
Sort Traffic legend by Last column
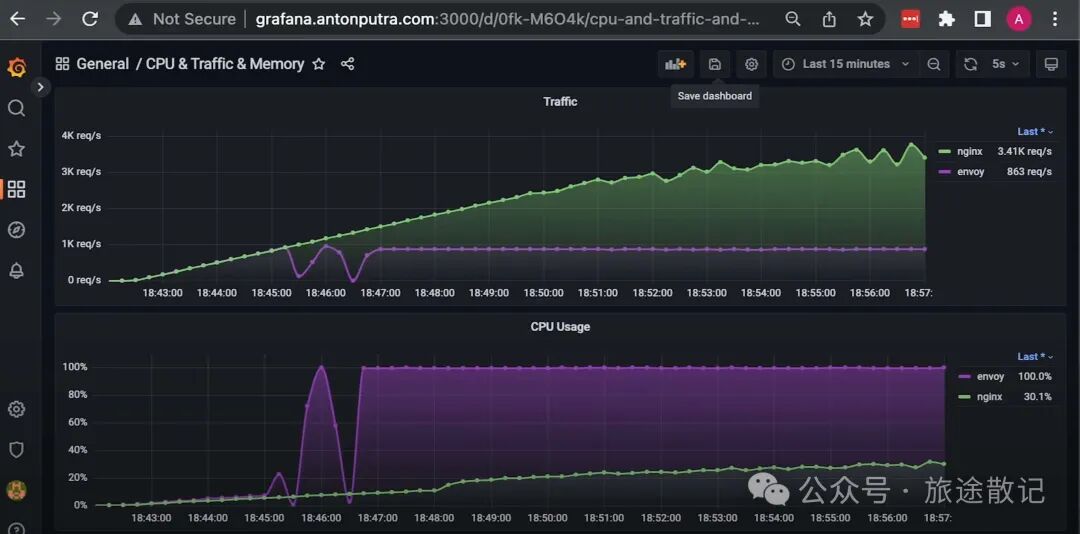1035,132
